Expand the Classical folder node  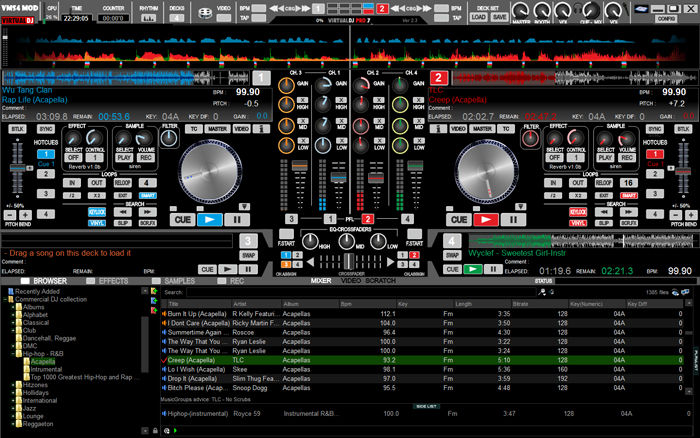pyautogui.click(x=13, y=323)
